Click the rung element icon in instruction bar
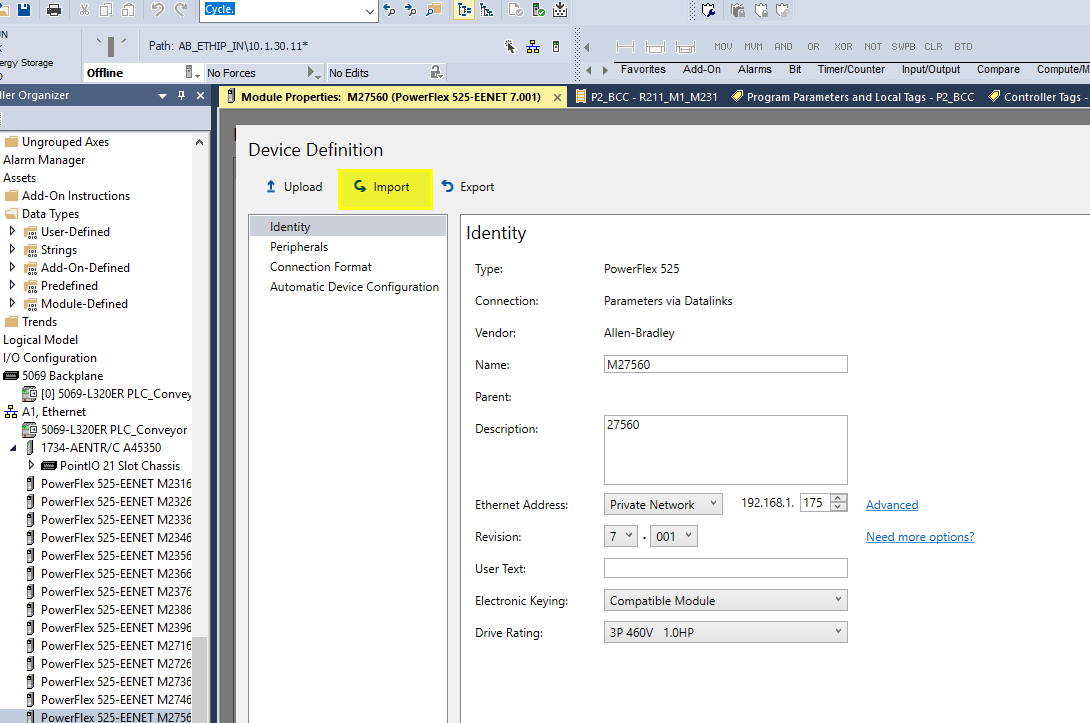 (625, 47)
